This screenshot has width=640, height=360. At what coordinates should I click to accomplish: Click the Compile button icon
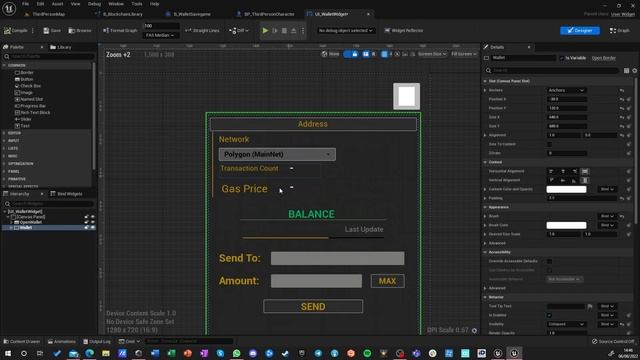point(8,31)
